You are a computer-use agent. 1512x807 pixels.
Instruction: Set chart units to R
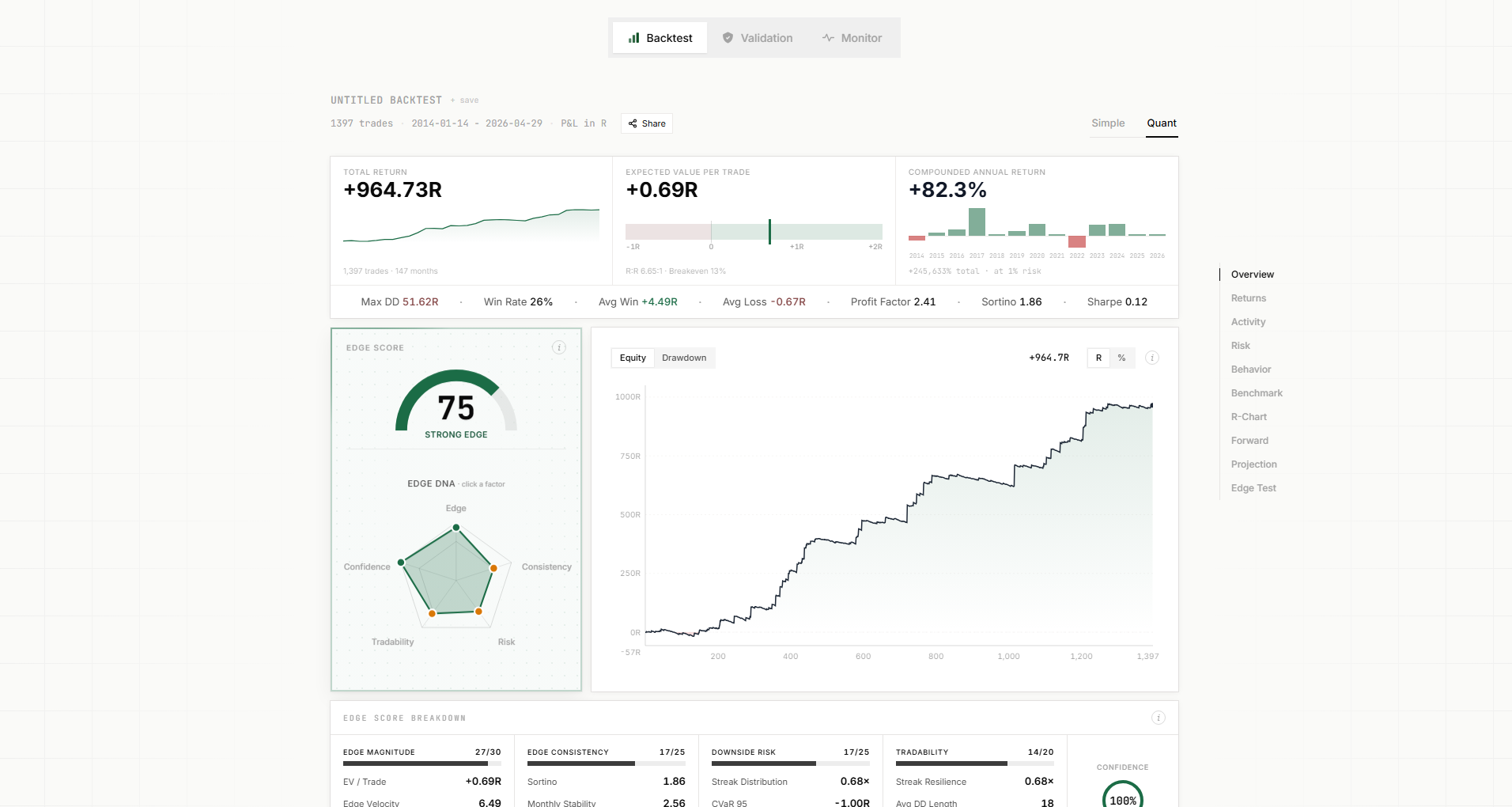tap(1098, 358)
